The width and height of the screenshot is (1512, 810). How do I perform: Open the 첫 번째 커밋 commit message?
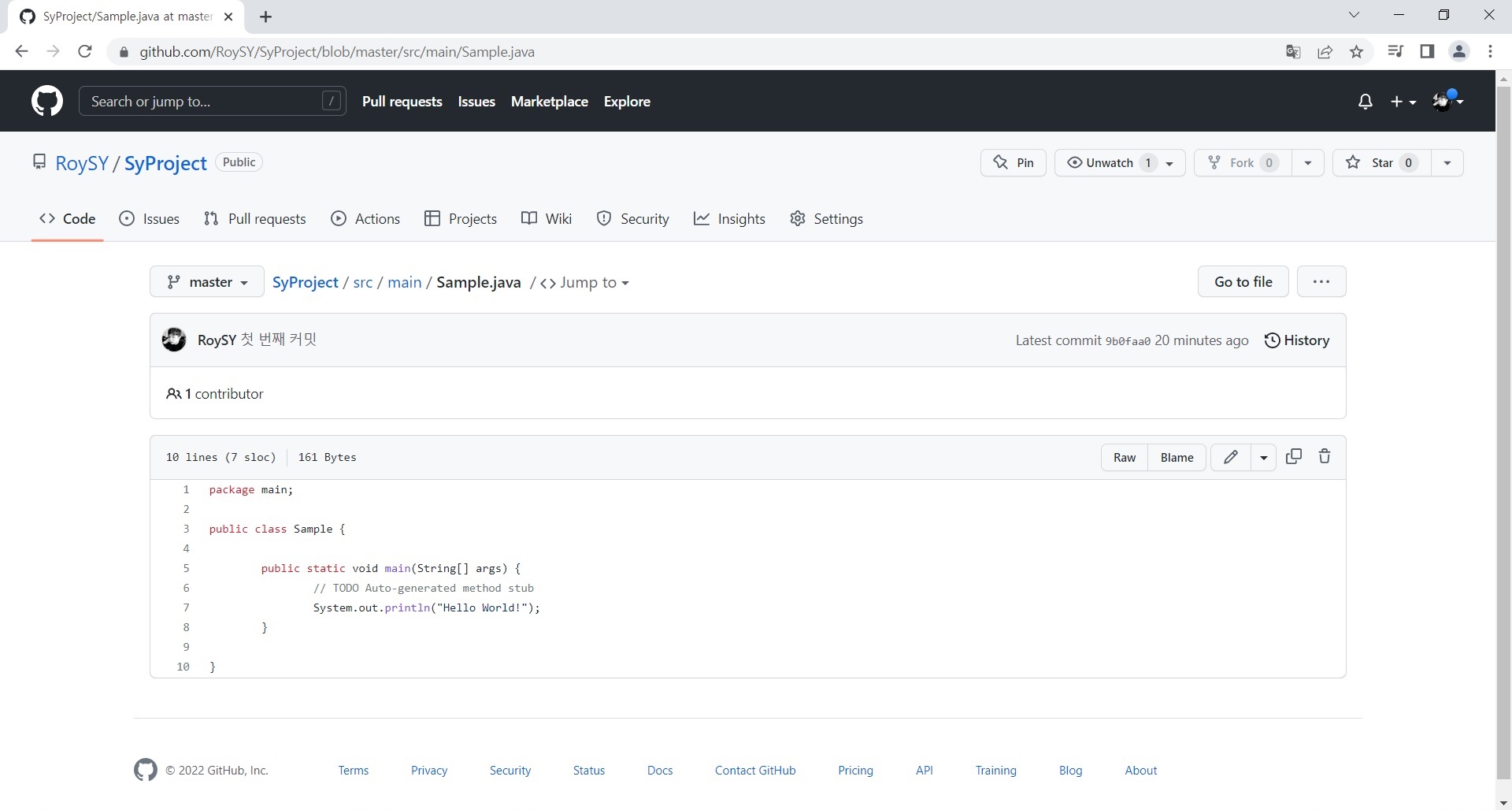[279, 340]
